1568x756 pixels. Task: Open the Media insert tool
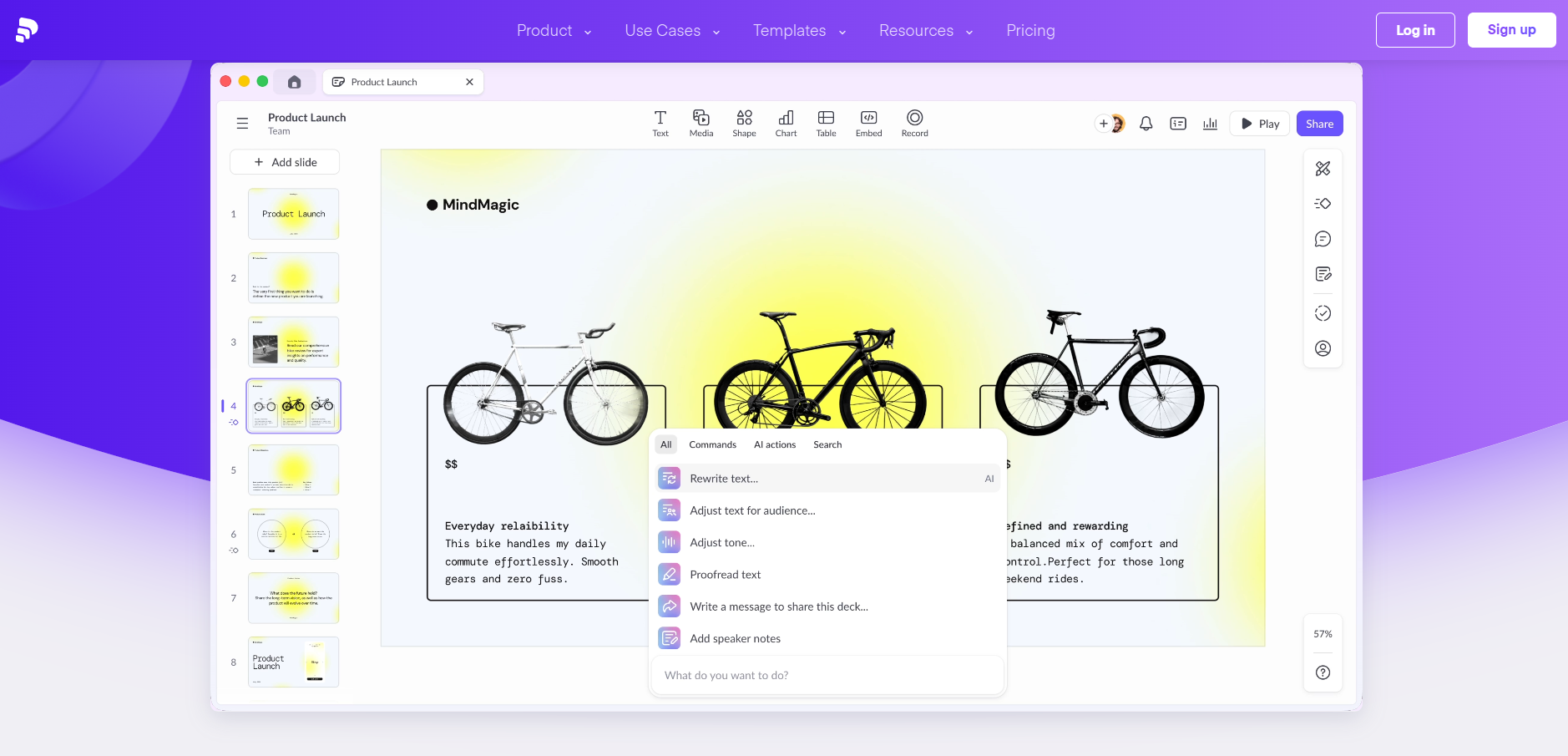pos(701,123)
